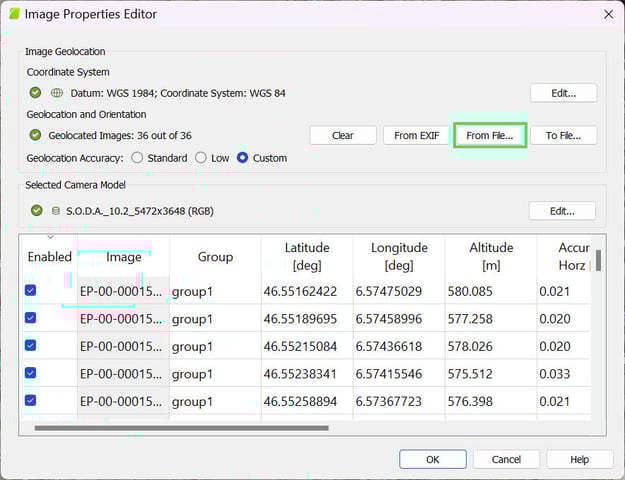625x480 pixels.
Task: Cancel the Image Properties Editor
Action: tap(506, 460)
